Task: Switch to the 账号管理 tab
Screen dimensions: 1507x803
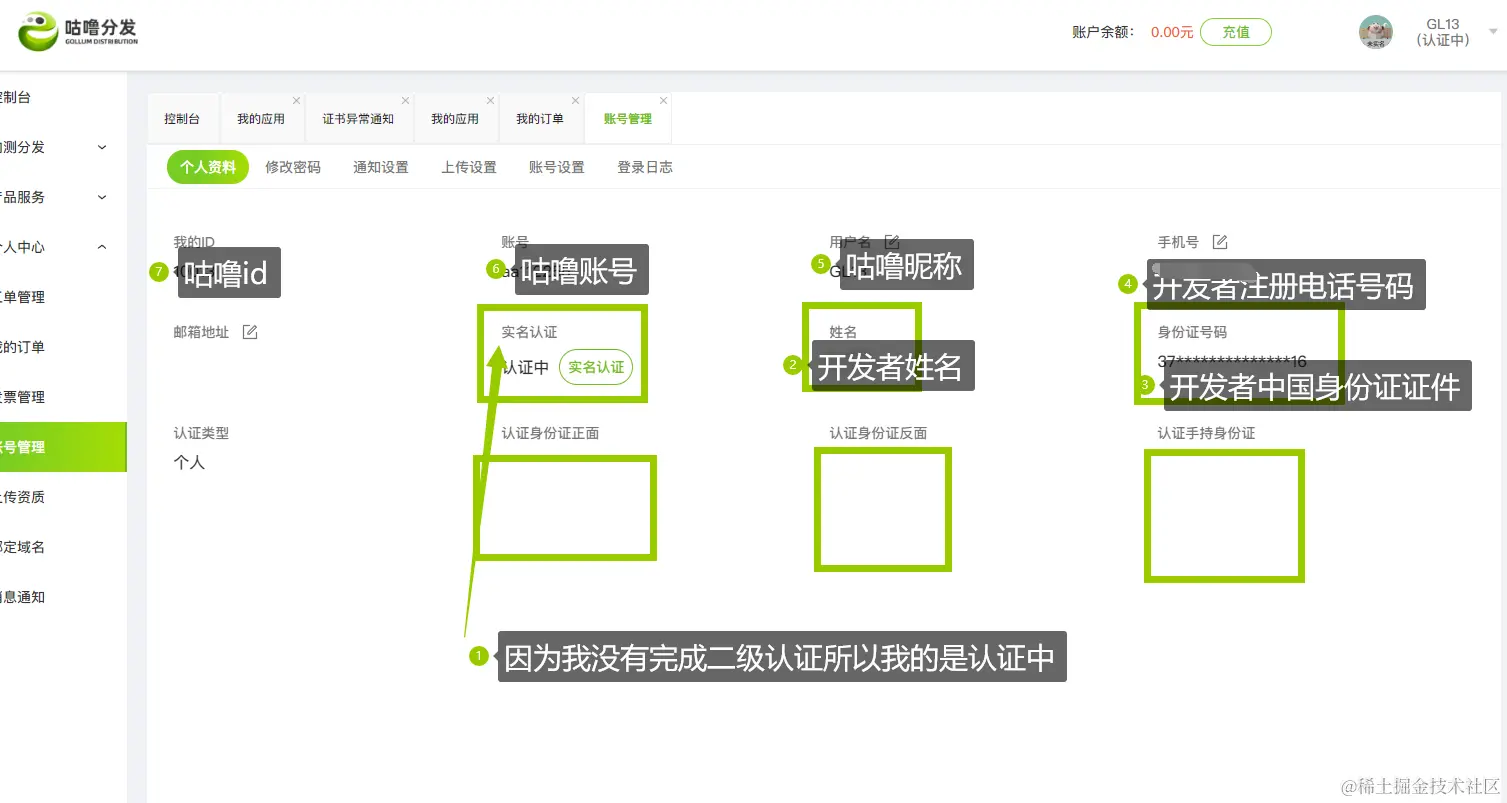Action: tap(626, 117)
